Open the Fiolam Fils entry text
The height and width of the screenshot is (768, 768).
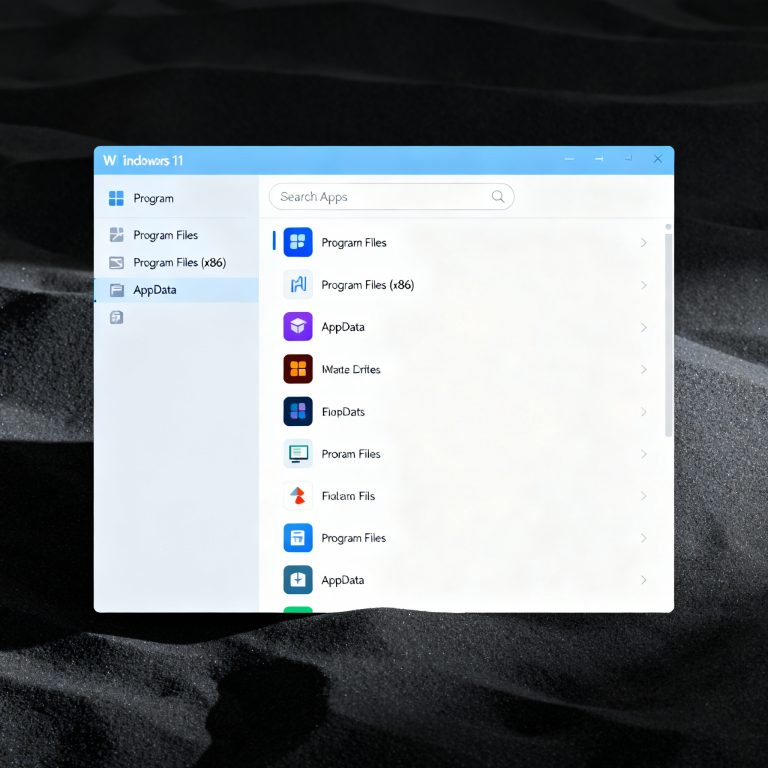pyautogui.click(x=348, y=496)
